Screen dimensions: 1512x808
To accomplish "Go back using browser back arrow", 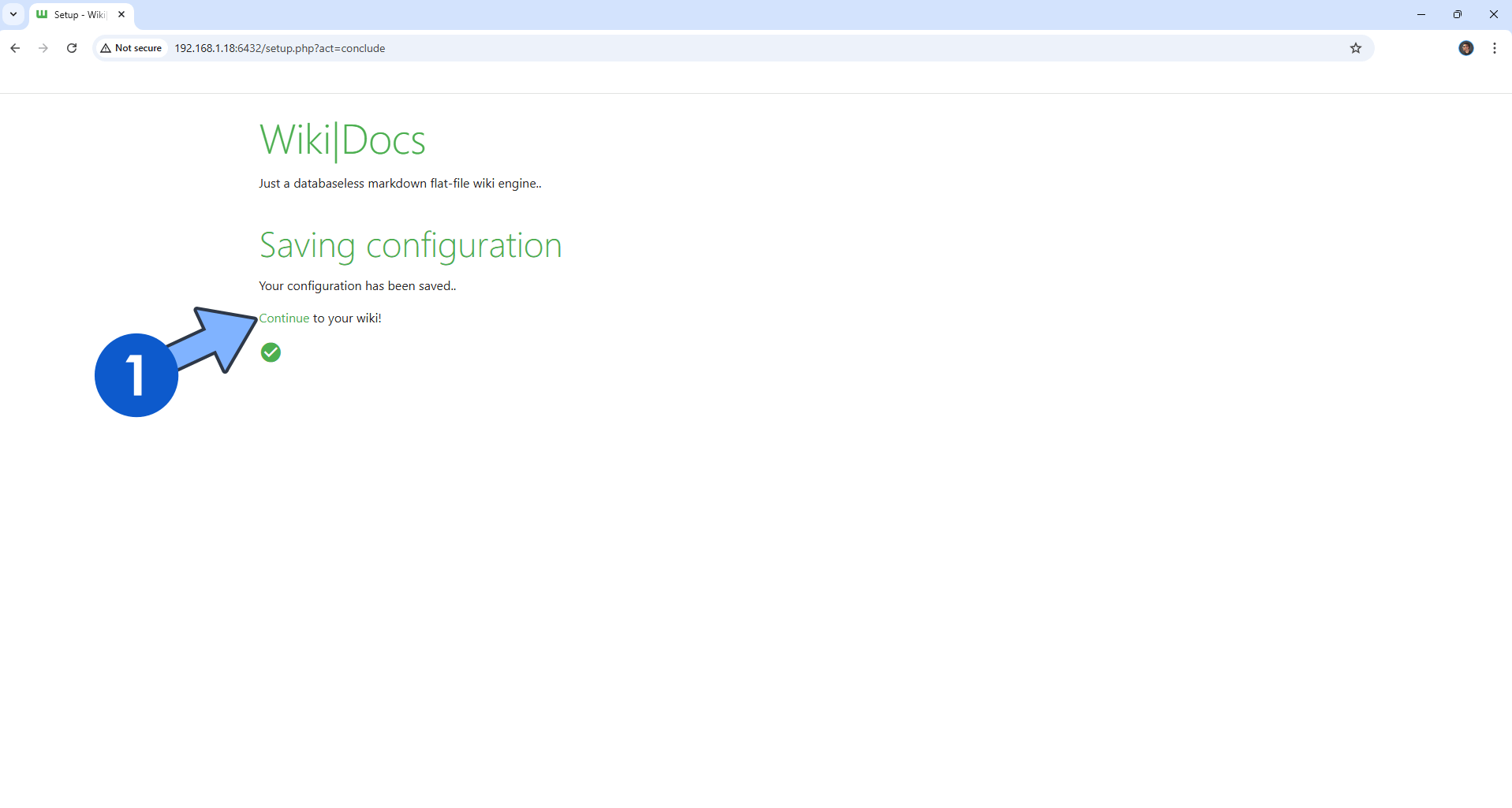I will [x=15, y=48].
